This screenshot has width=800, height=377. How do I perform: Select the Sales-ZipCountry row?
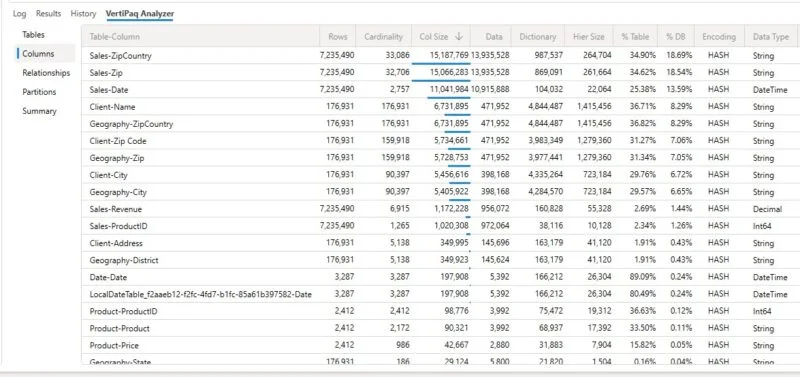[440, 56]
